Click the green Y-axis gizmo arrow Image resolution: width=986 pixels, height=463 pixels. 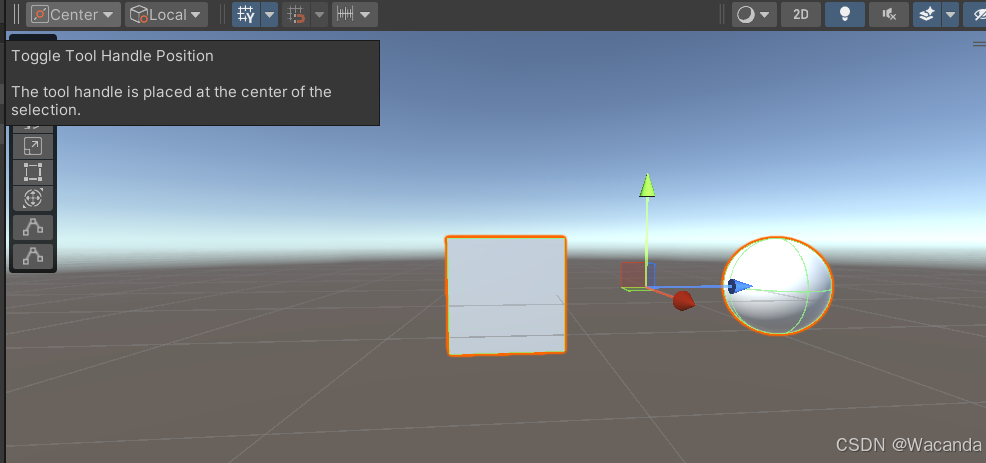tap(647, 186)
